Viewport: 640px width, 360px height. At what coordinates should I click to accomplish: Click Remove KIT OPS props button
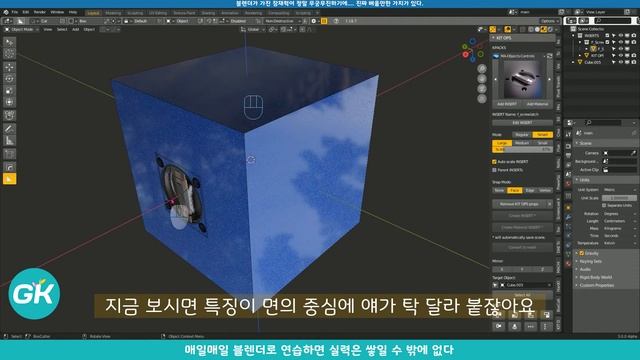[519, 204]
